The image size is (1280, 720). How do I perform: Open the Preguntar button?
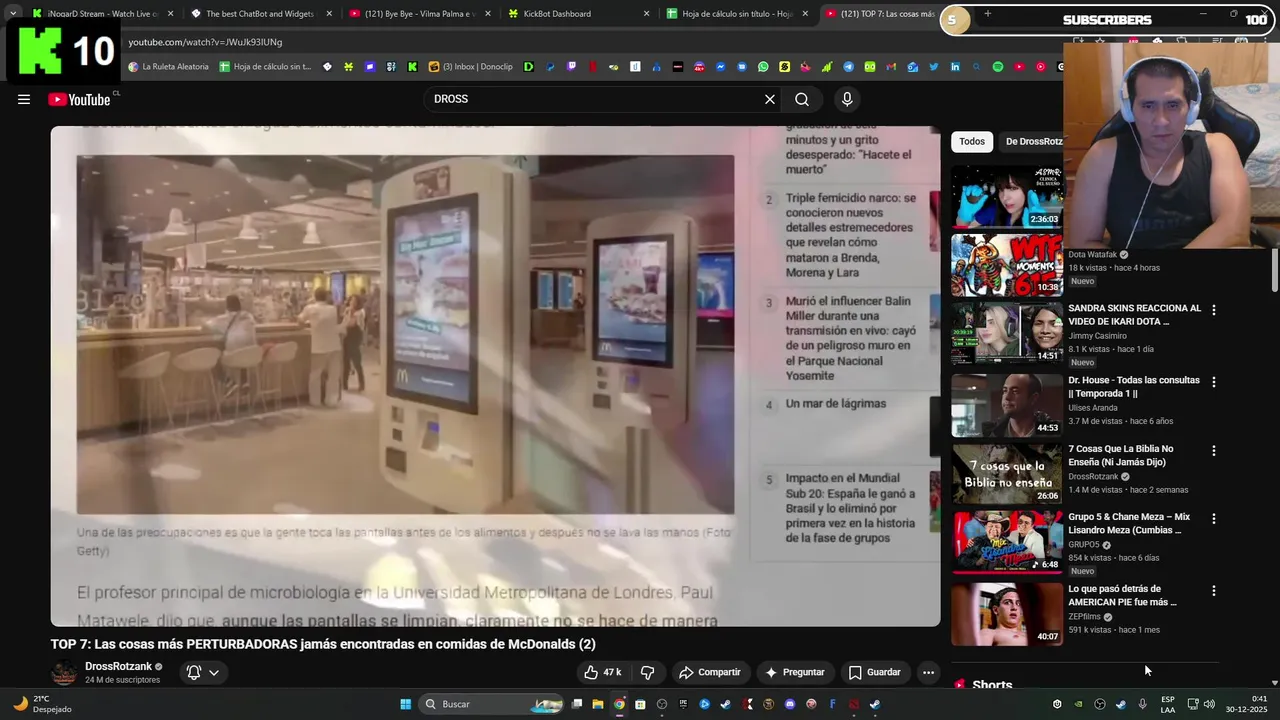795,672
